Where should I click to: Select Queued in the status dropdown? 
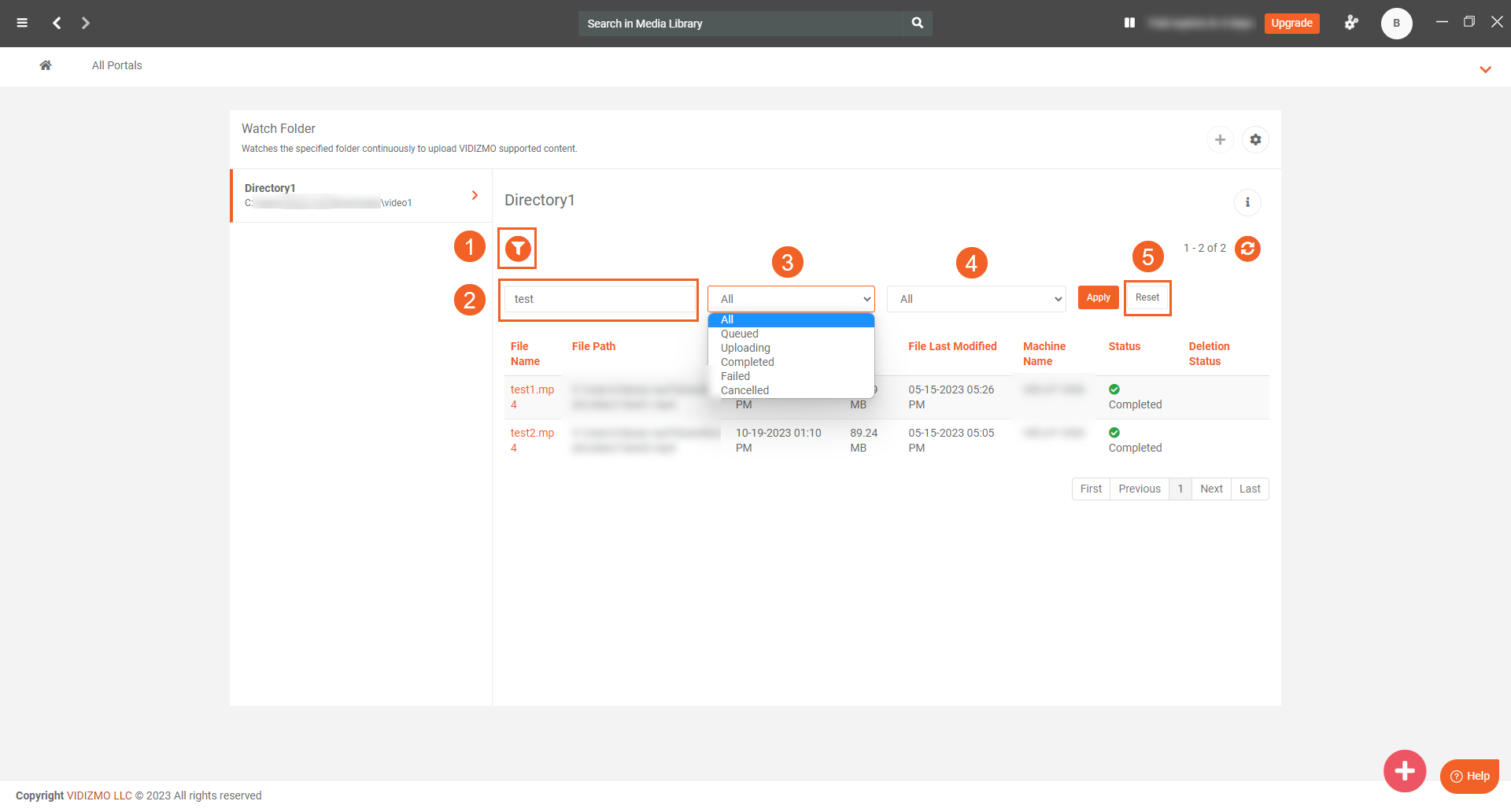tap(739, 334)
